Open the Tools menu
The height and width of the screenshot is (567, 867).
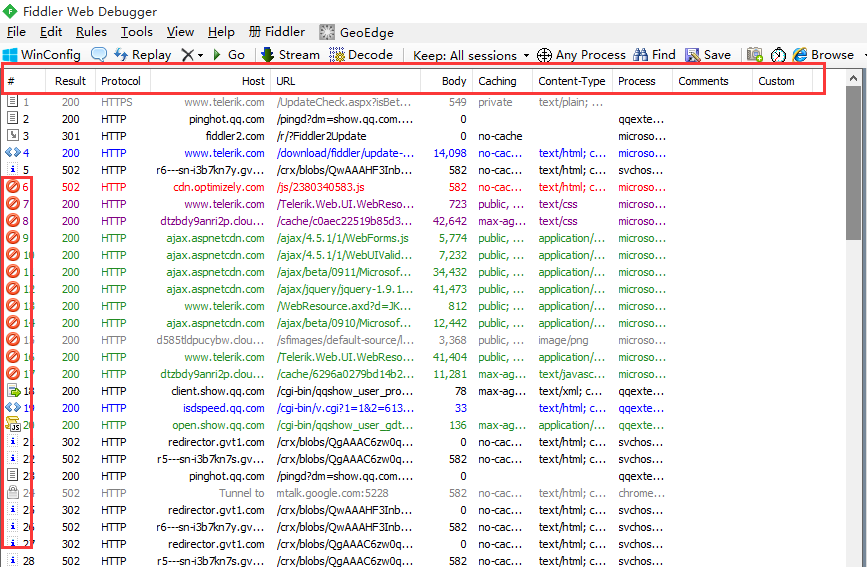click(137, 32)
